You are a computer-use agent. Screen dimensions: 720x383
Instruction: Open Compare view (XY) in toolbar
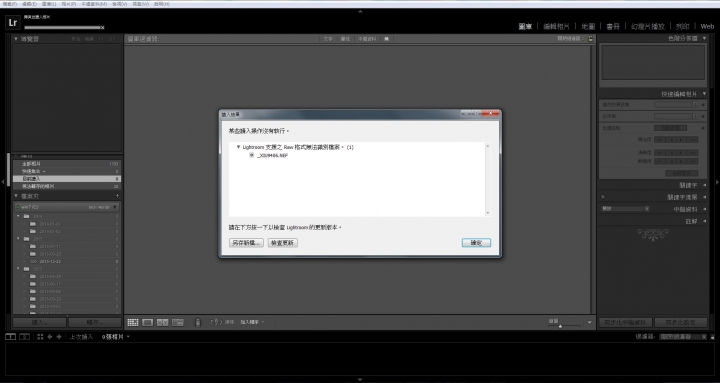point(163,322)
